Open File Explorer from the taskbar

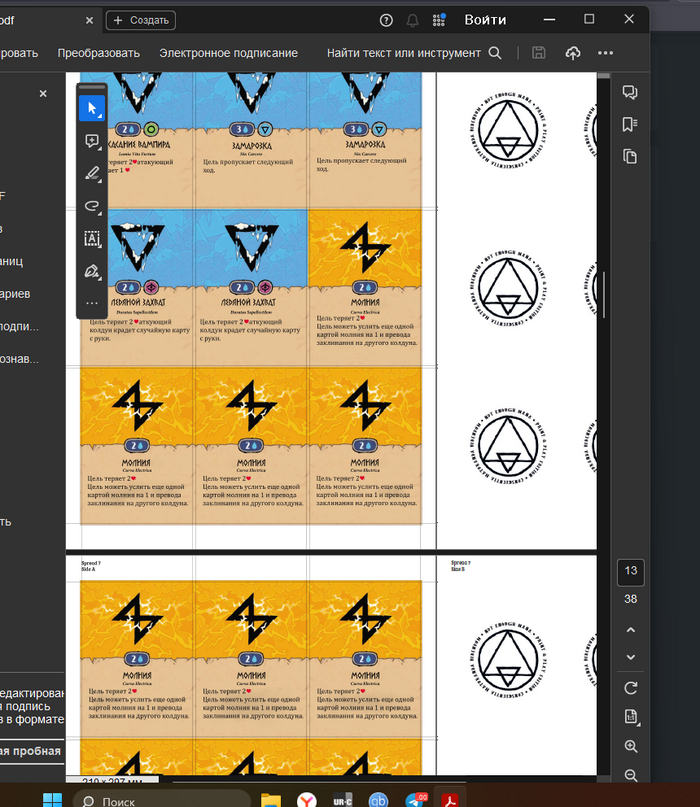pyautogui.click(x=271, y=800)
